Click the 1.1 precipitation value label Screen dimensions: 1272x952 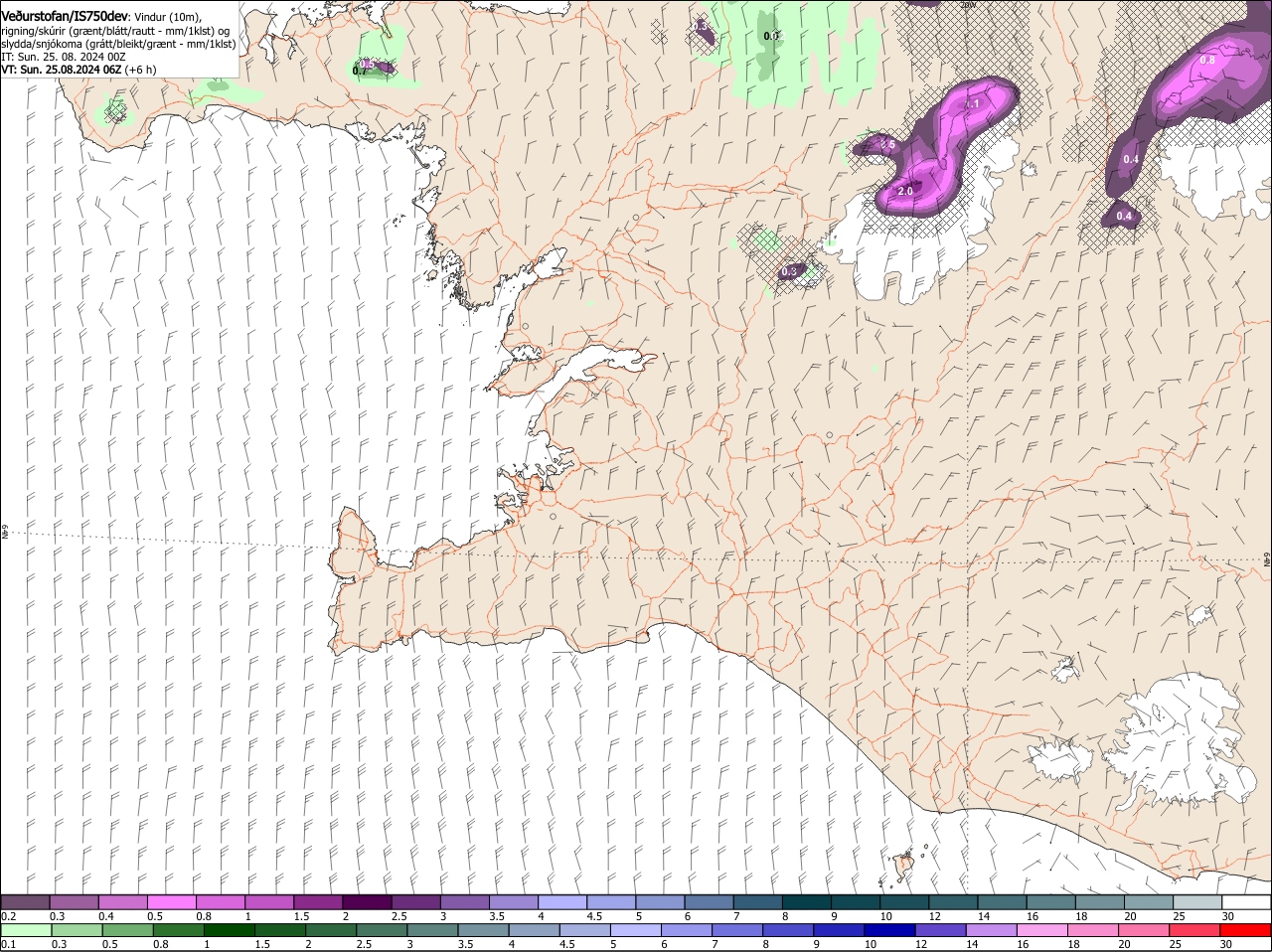coord(974,103)
